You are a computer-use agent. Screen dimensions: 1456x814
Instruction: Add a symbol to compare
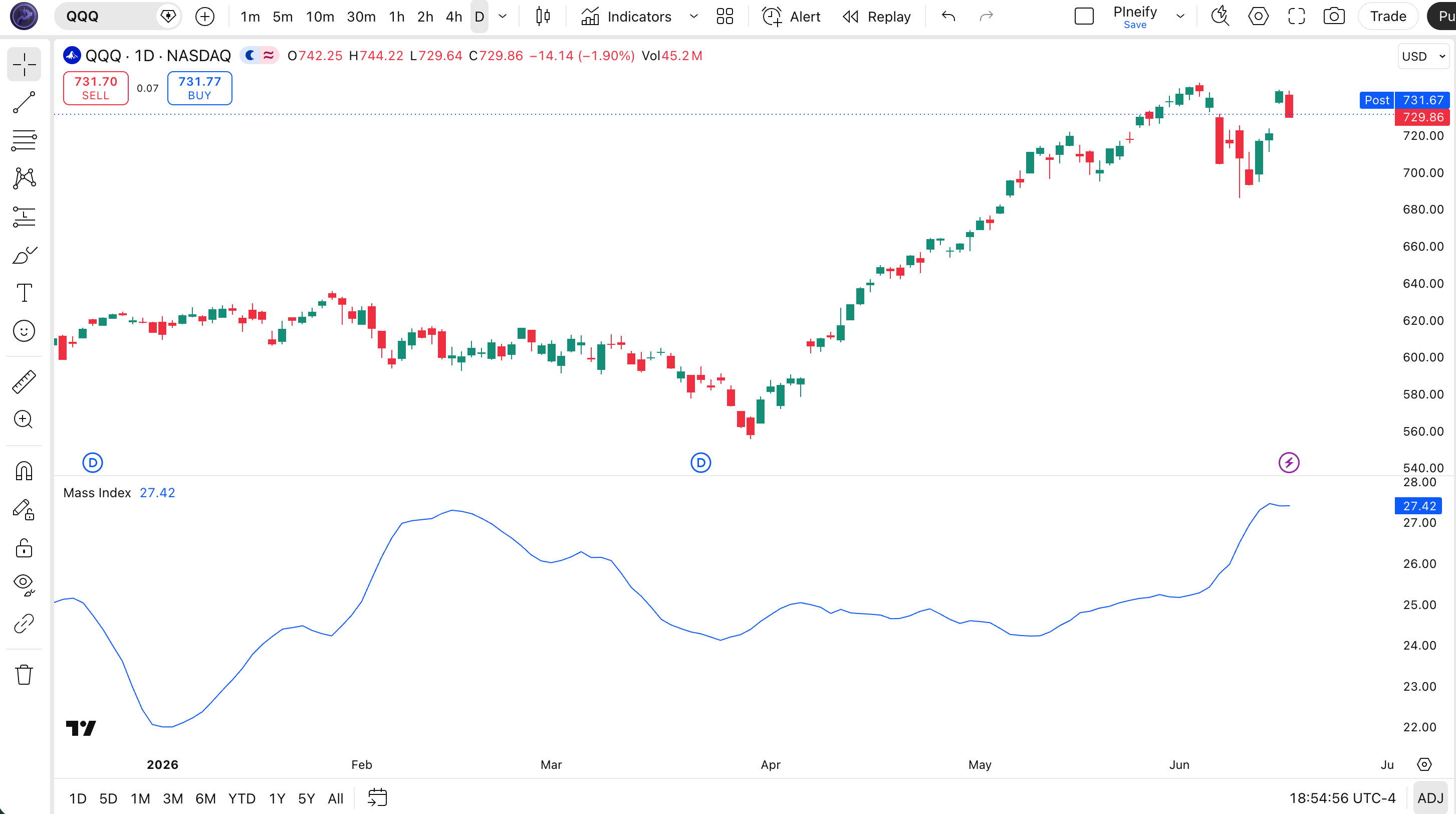point(204,17)
